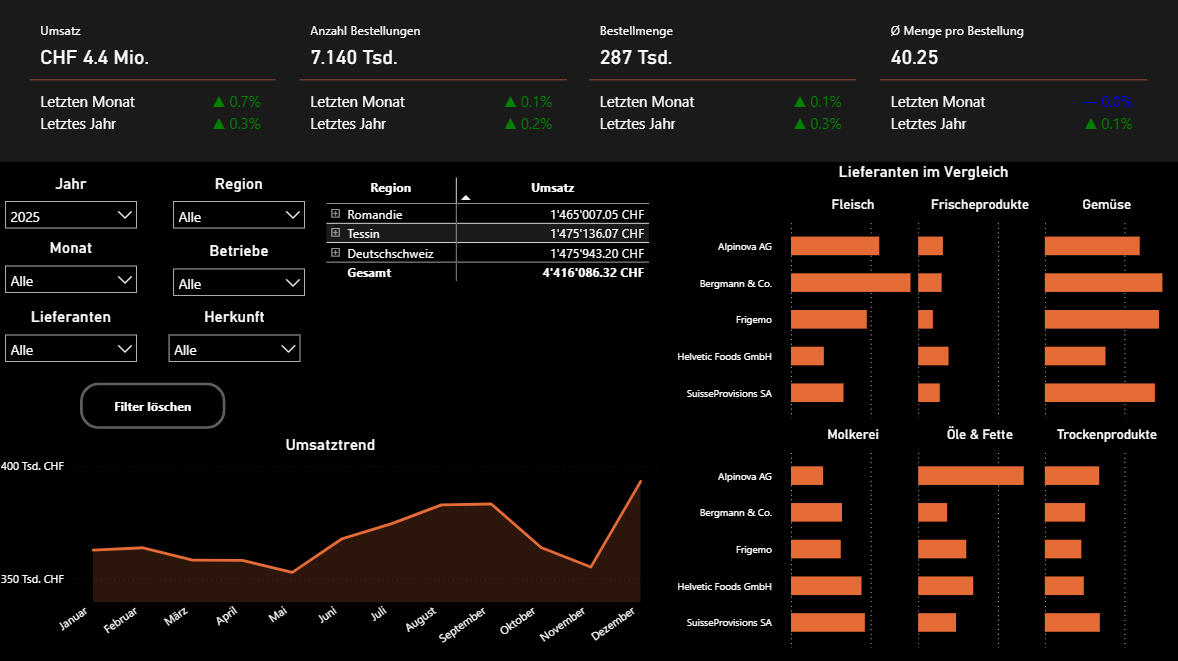Click green up arrow for Umsatz Letzten Monat

coord(218,102)
